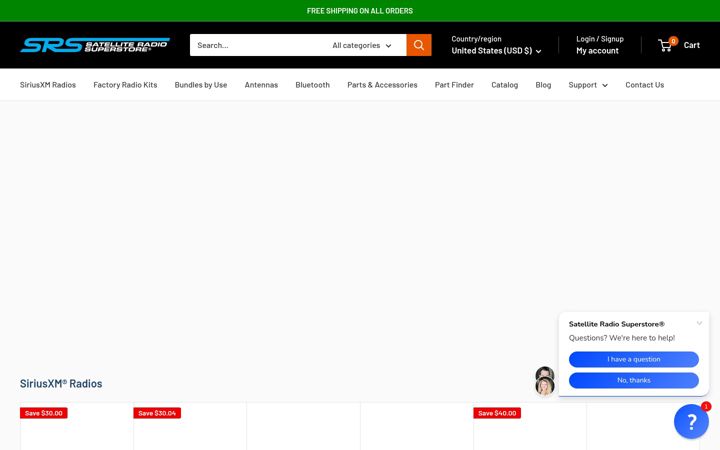720x450 pixels.
Task: Click the Save $40.00 badge
Action: [497, 413]
